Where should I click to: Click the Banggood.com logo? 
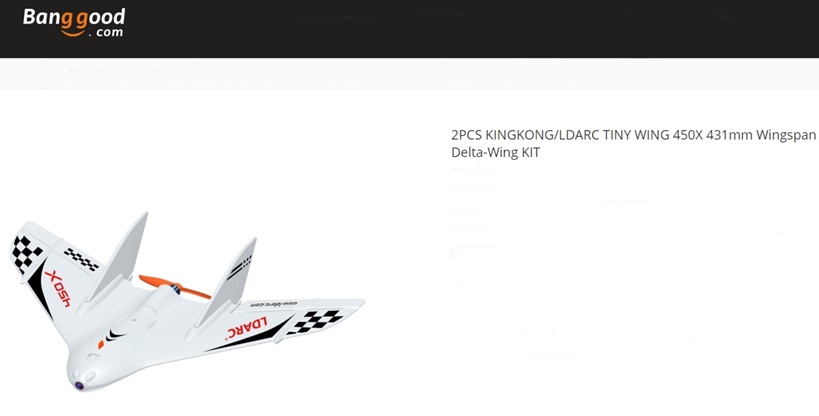point(74,23)
